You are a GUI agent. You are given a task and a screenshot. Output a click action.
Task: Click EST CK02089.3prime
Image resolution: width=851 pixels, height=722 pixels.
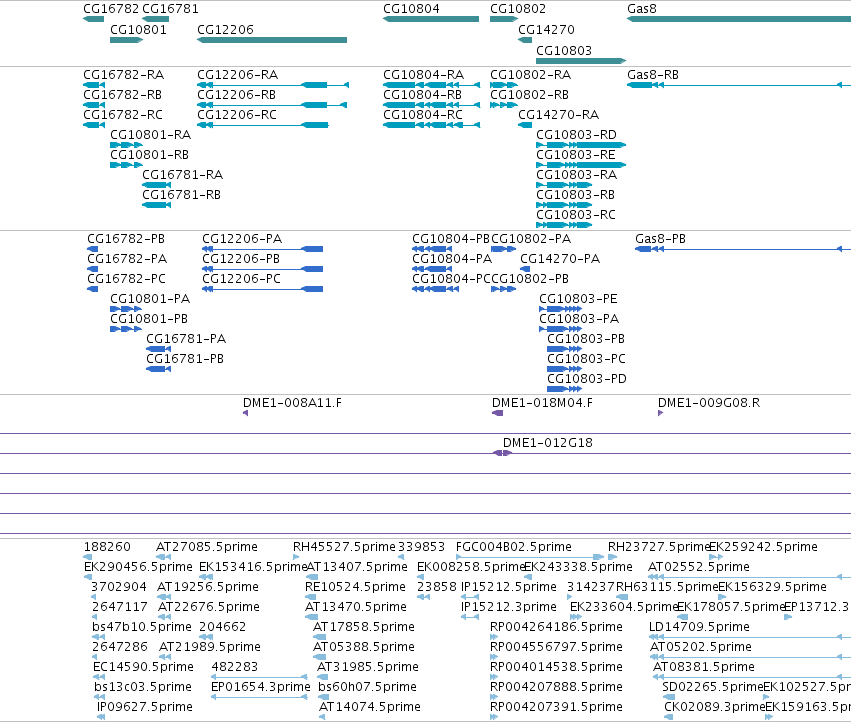669,717
